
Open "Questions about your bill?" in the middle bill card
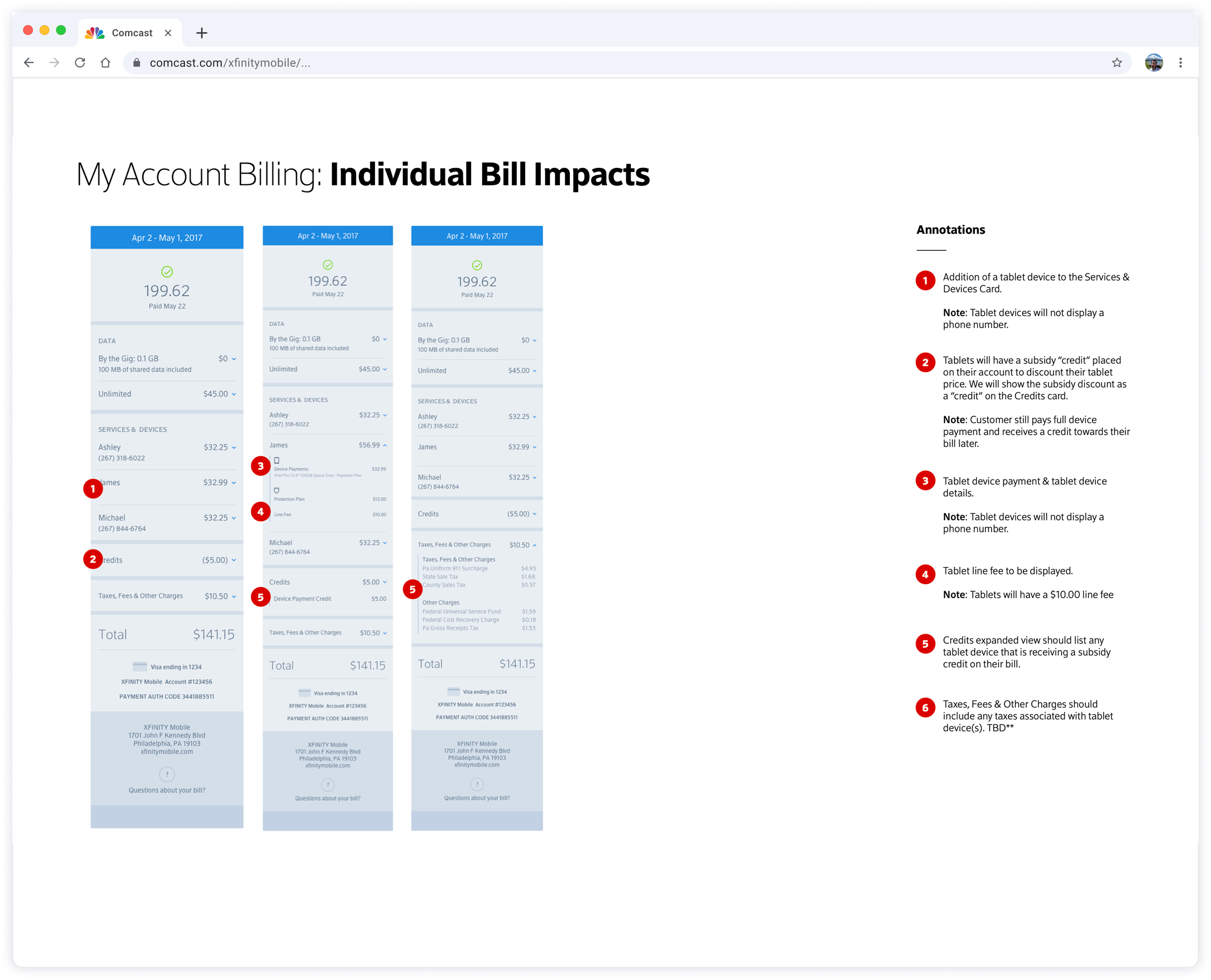click(328, 798)
